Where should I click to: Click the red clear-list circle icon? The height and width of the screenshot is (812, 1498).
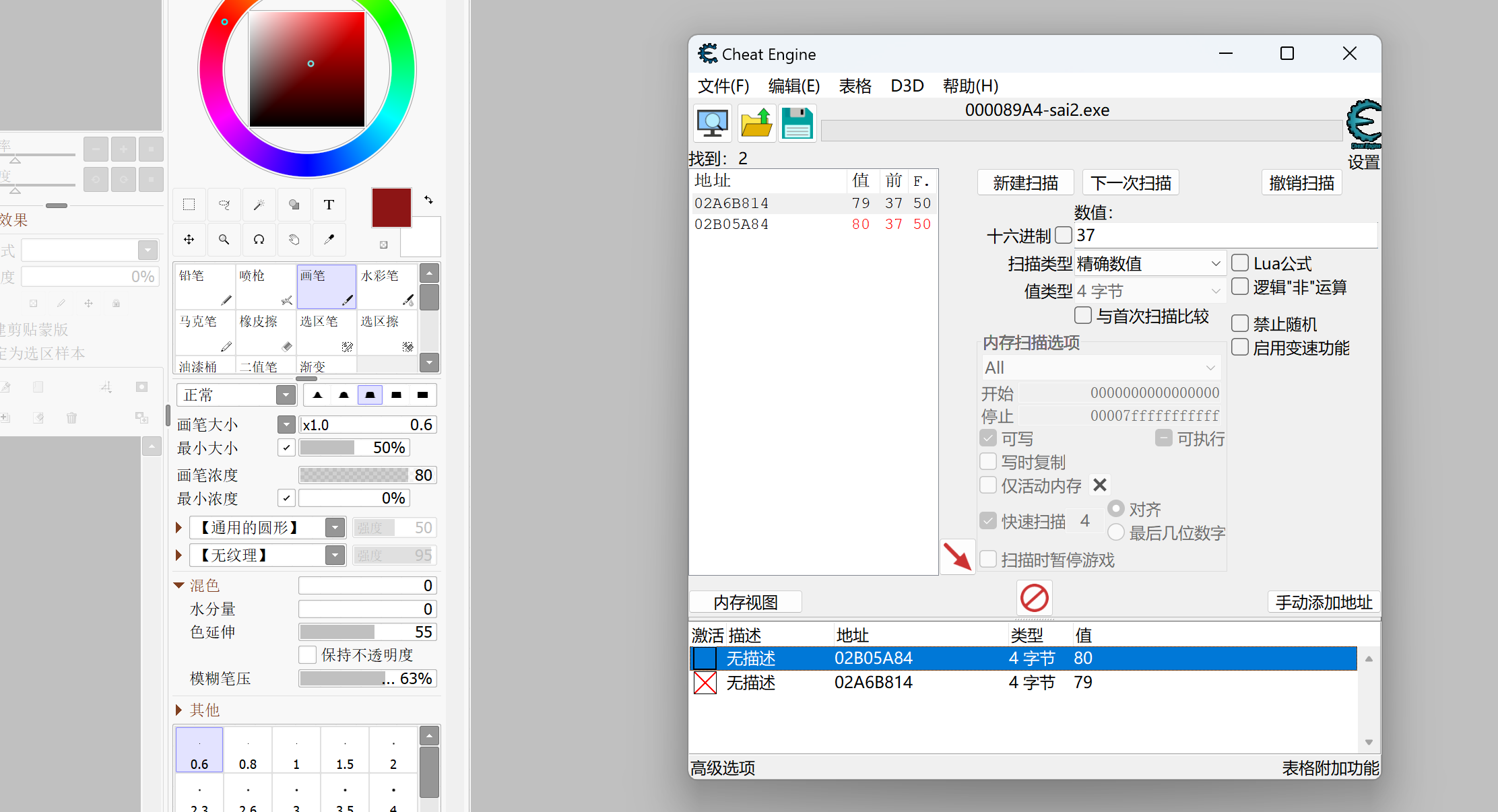(x=1034, y=597)
